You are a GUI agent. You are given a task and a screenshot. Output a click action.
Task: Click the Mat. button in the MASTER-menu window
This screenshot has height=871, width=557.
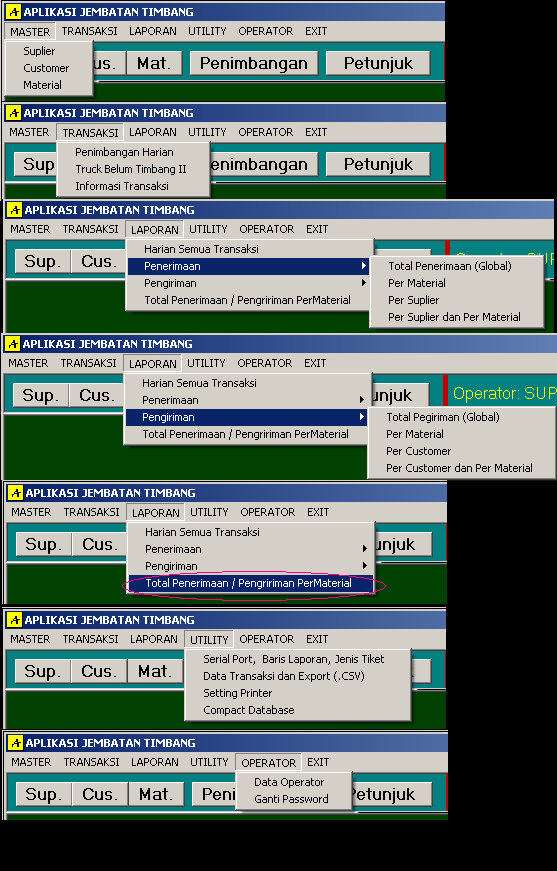(154, 63)
